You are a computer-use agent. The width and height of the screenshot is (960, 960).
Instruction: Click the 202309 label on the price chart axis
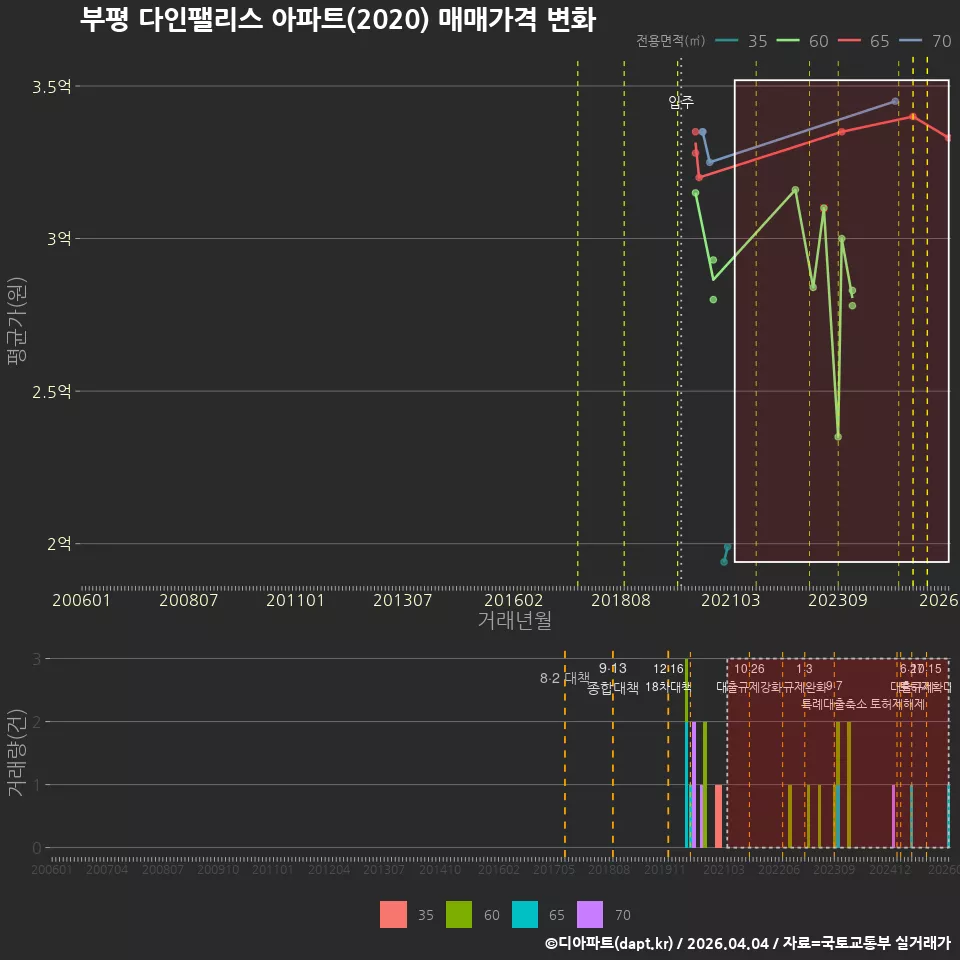tap(838, 600)
